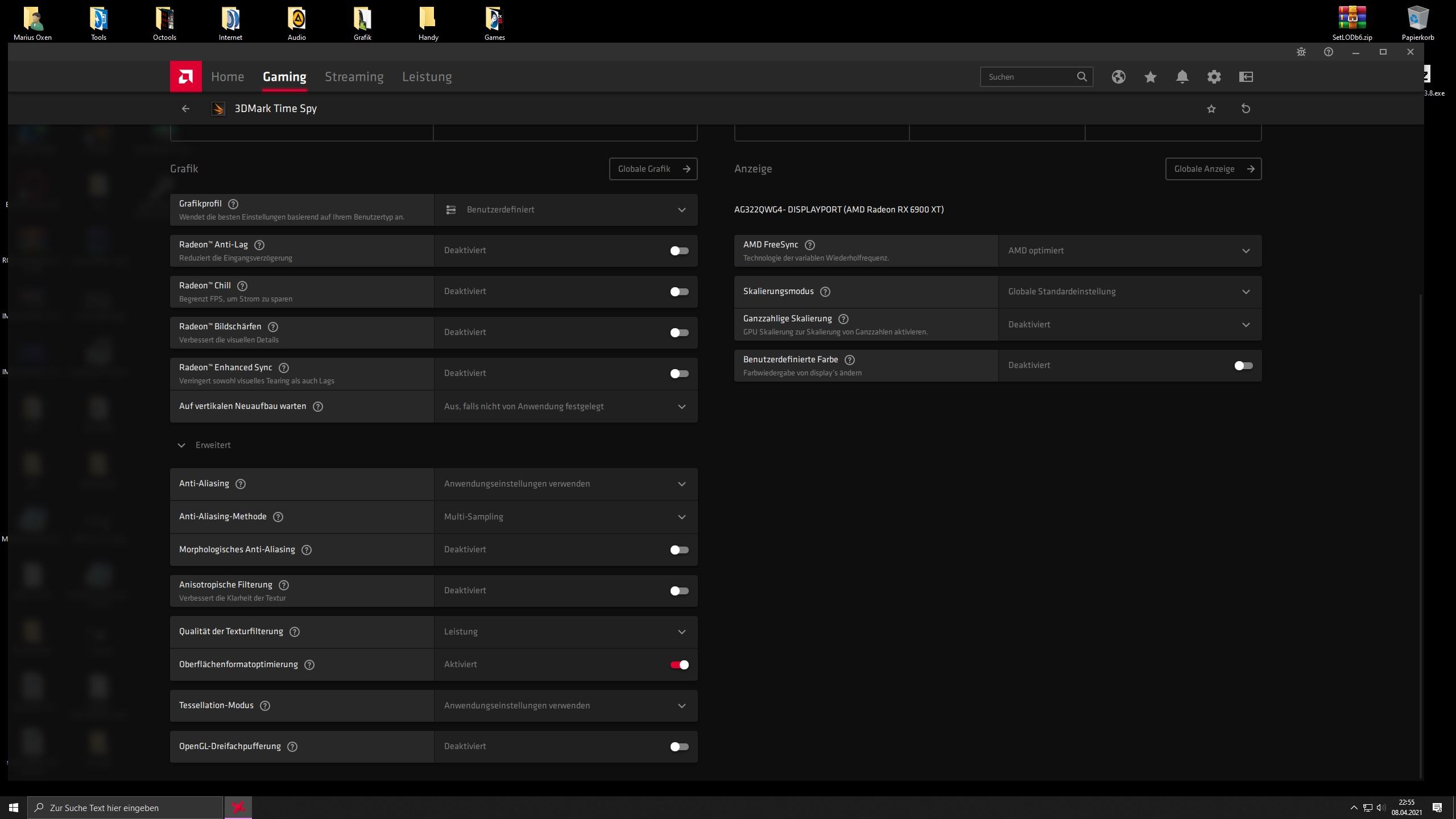The height and width of the screenshot is (819, 1456).
Task: Open Grafikprofil Benutzerdefiniert dropdown
Action: [566, 210]
